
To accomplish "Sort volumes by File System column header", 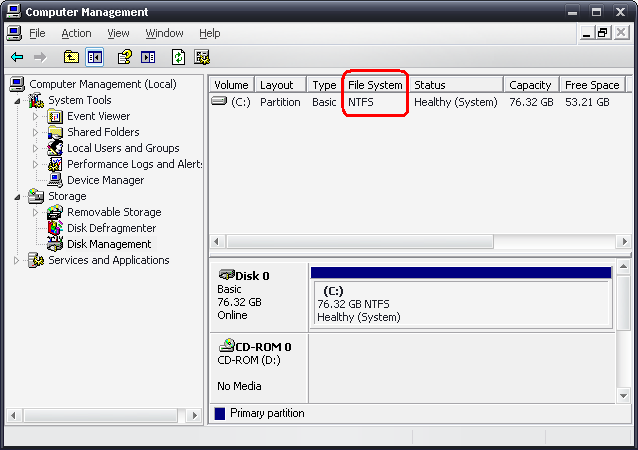I will click(375, 85).
